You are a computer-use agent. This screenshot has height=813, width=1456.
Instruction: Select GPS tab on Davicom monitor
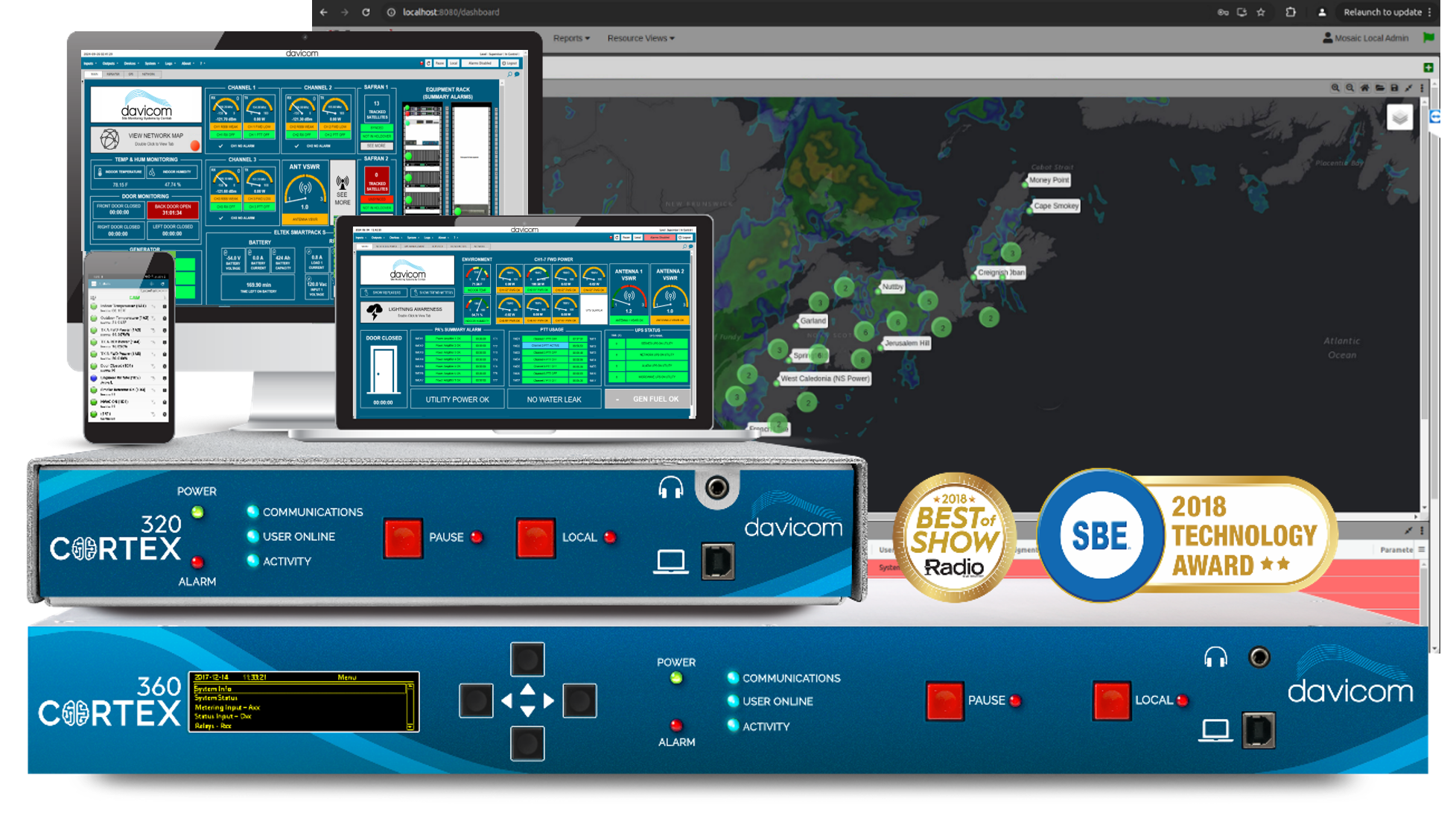pos(131,74)
